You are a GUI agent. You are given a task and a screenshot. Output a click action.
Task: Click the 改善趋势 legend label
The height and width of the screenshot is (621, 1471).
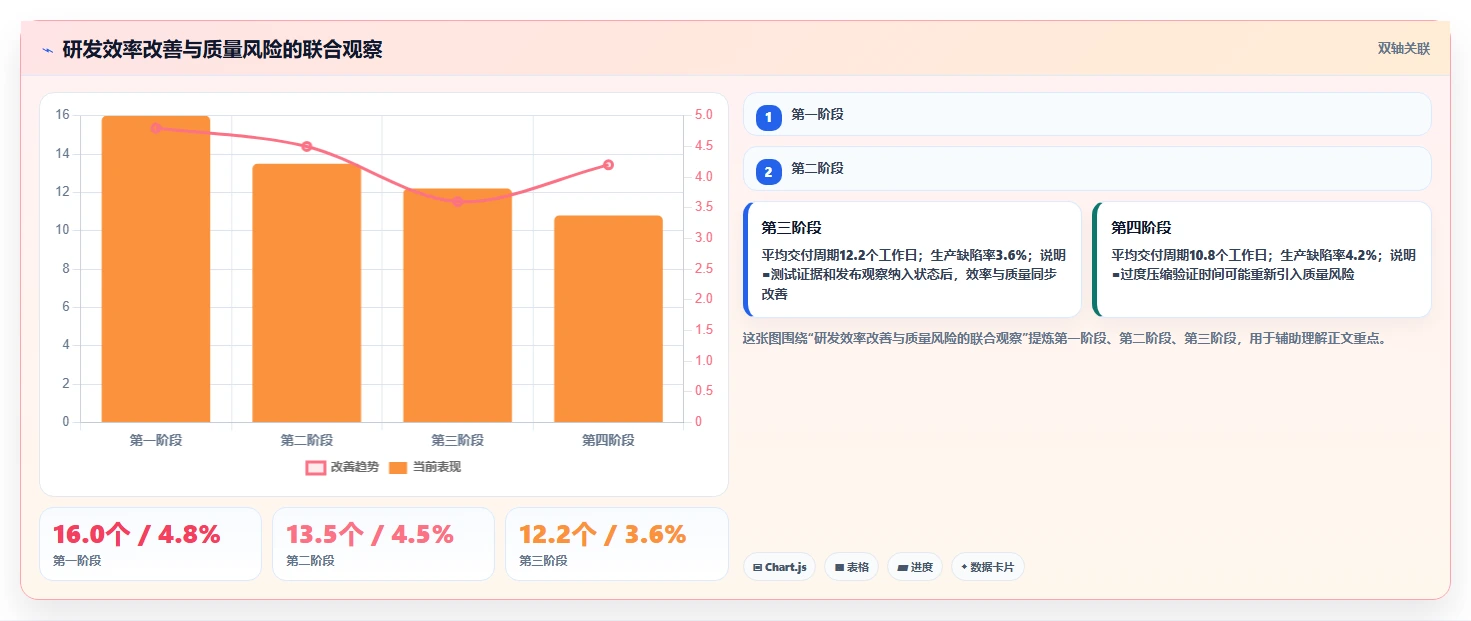355,467
